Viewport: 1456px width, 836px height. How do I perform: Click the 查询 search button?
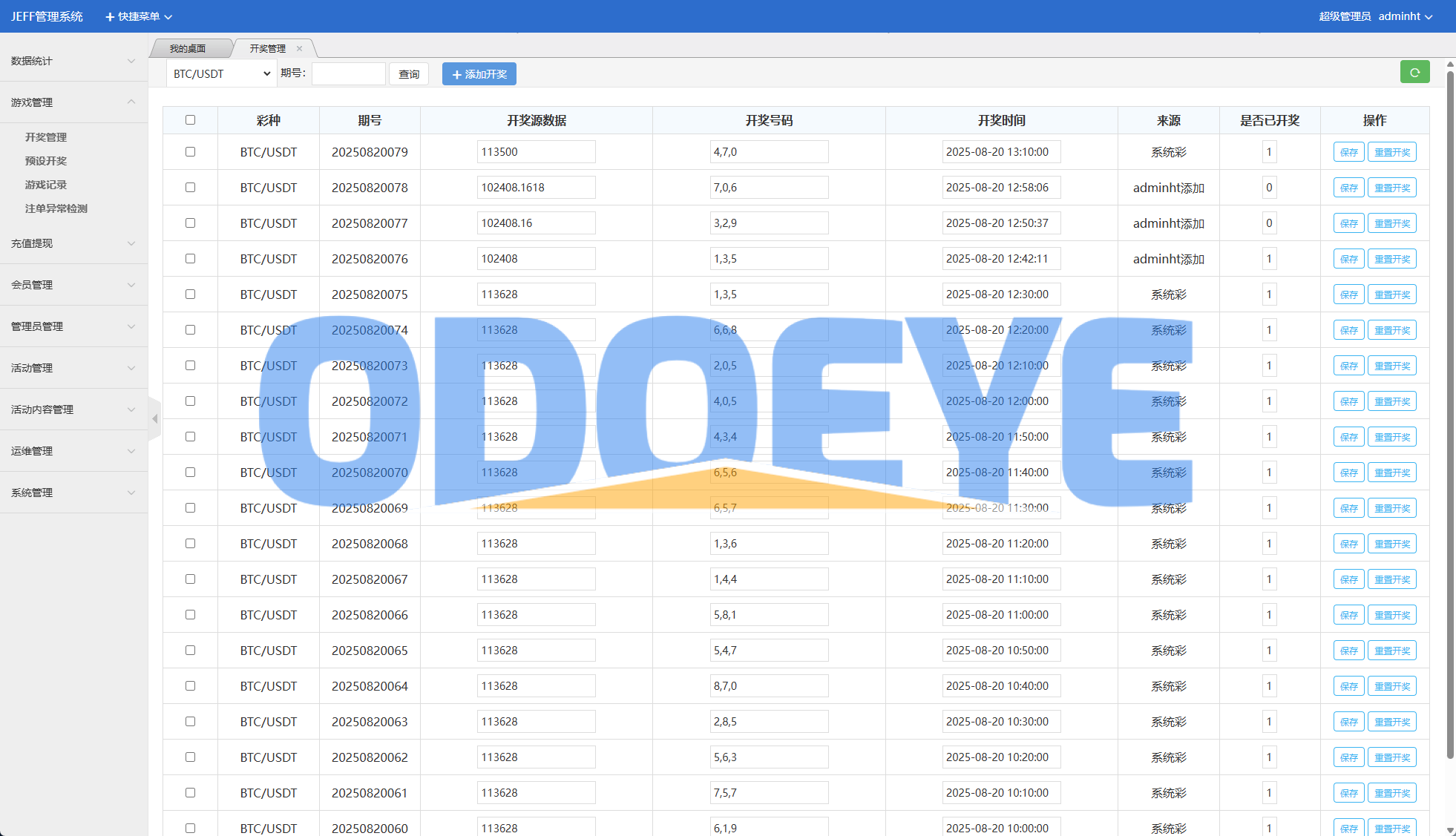coord(409,74)
